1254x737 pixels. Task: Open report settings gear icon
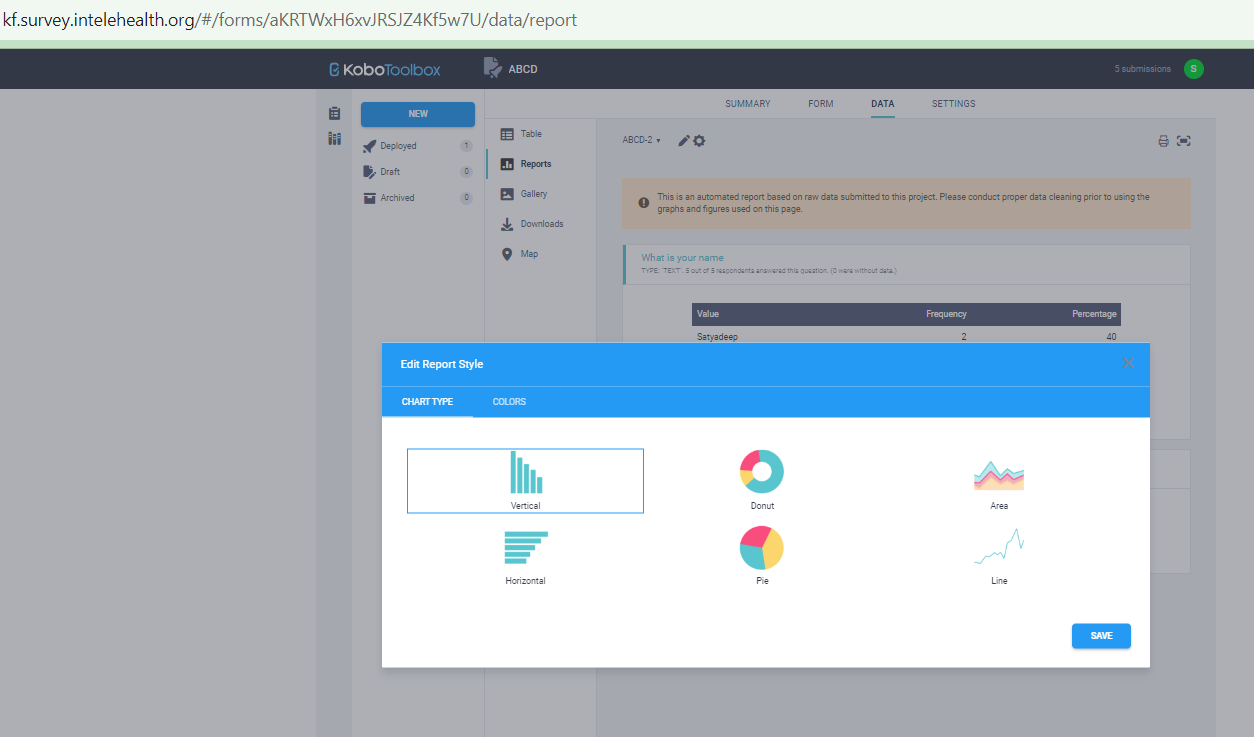tap(699, 141)
